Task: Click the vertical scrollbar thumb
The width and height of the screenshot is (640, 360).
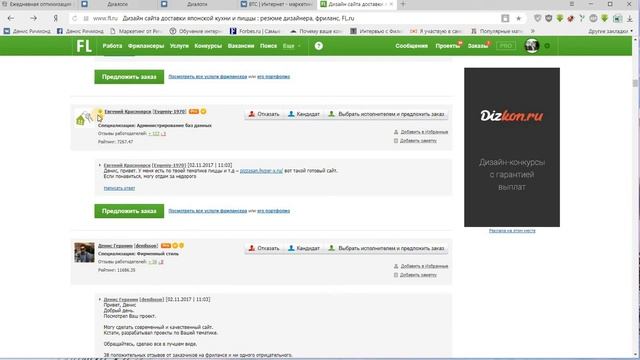Action: click(x=635, y=83)
